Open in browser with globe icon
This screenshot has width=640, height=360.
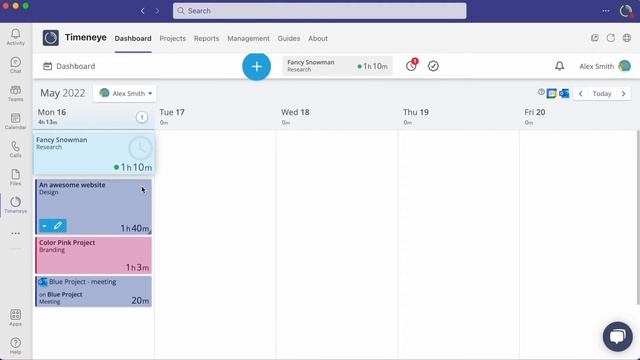coord(627,38)
